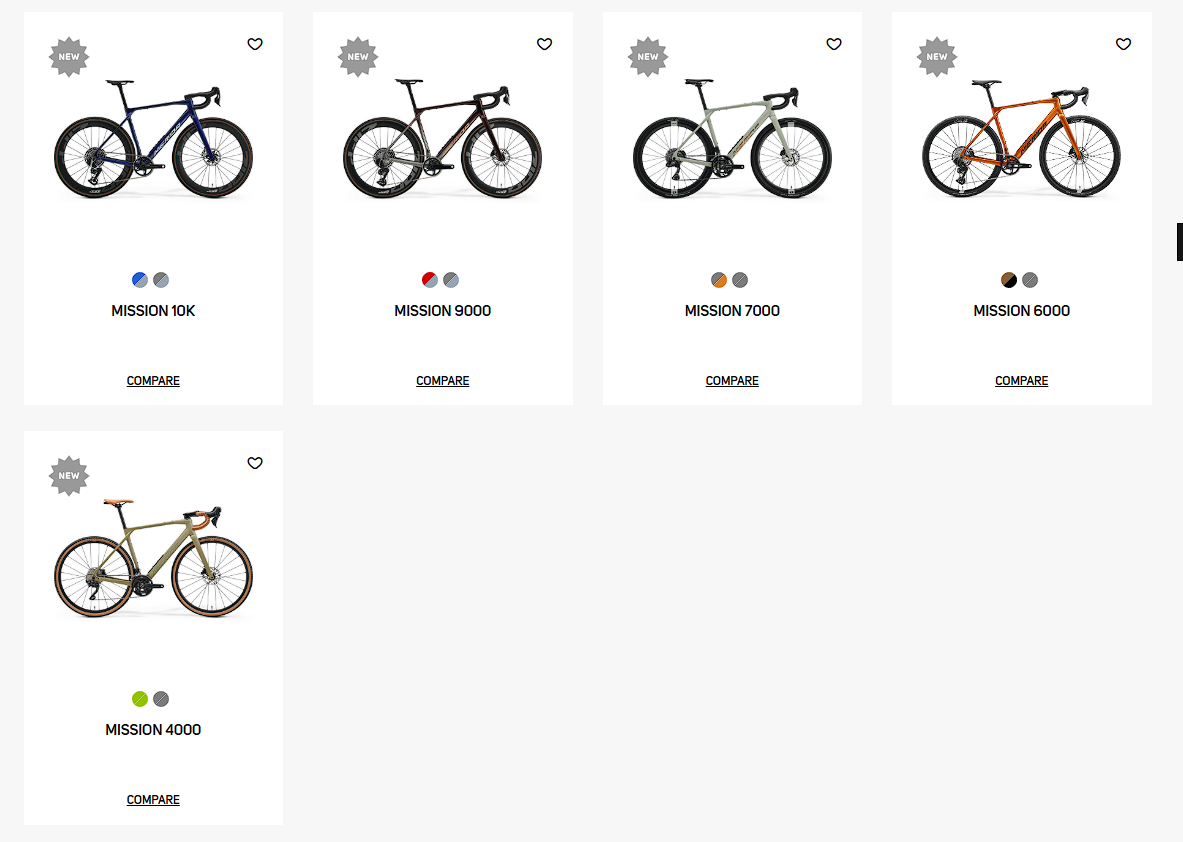
Task: Compare the Mission 4000 model
Action: click(153, 800)
